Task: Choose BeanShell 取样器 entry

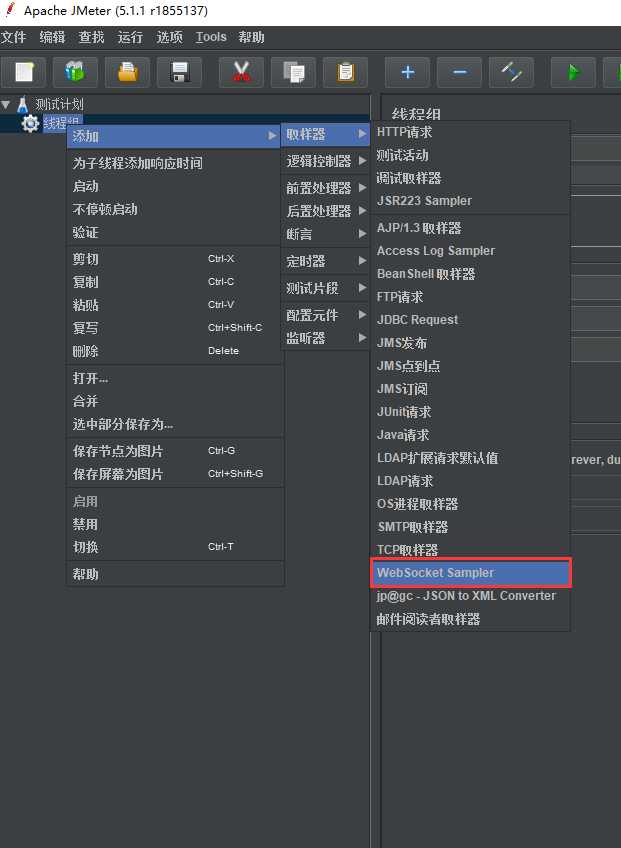Action: 471,274
